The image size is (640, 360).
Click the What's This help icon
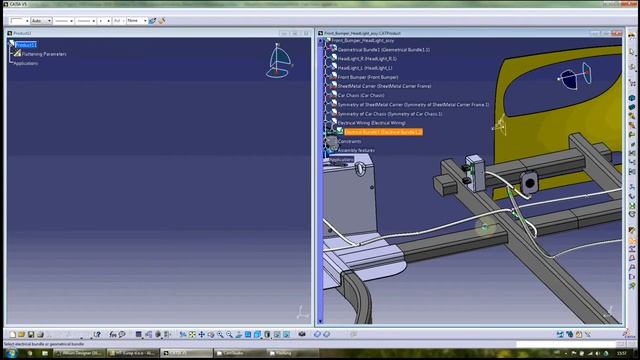pos(97,335)
